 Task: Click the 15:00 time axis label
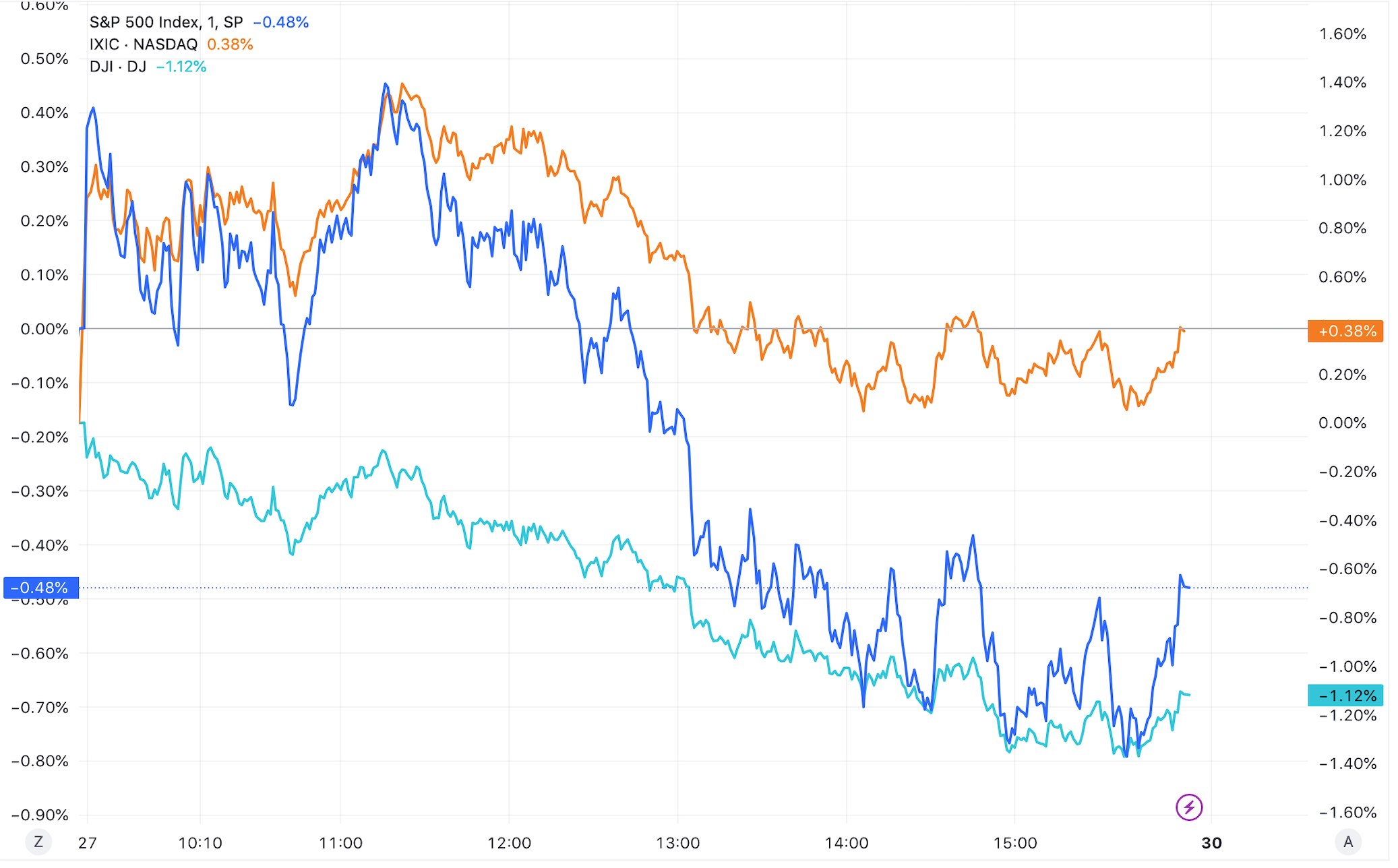click(x=1015, y=843)
